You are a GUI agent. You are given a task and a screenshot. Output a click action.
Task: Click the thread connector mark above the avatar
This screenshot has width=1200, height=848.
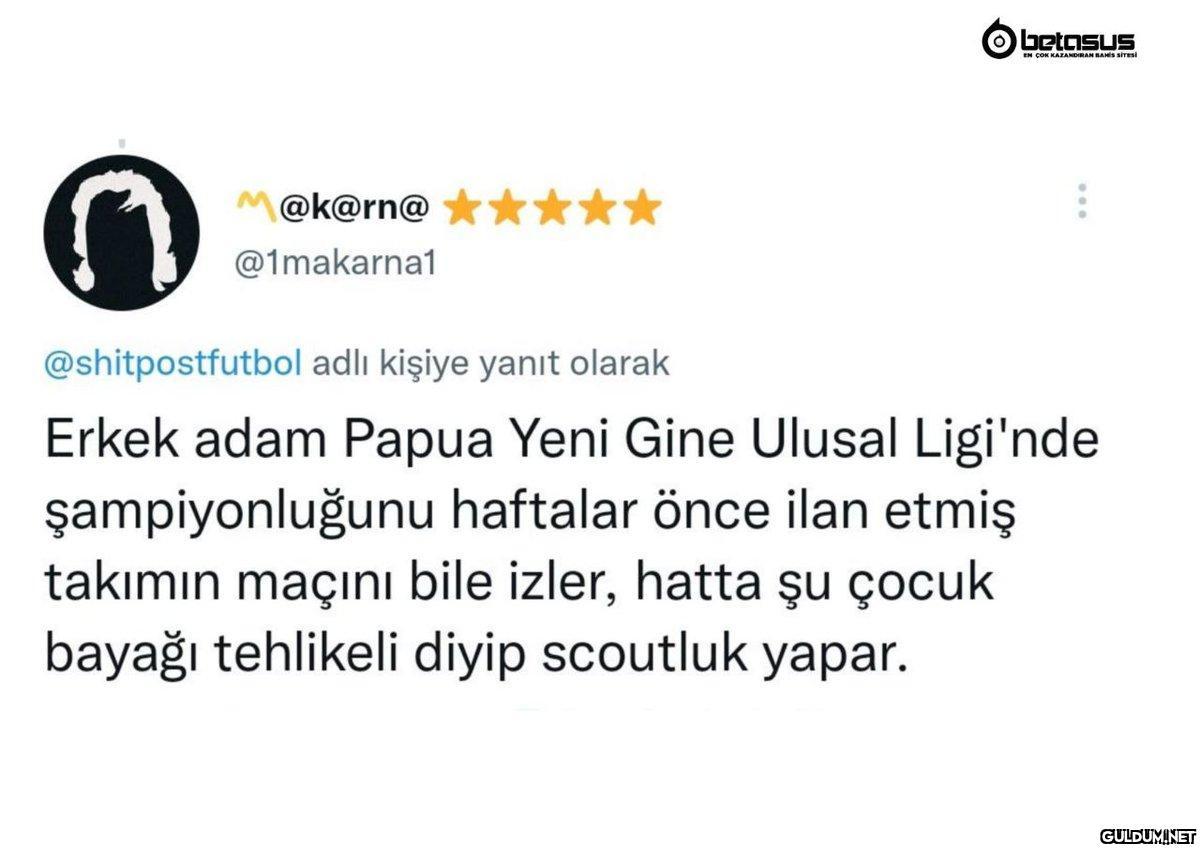pyautogui.click(x=122, y=143)
